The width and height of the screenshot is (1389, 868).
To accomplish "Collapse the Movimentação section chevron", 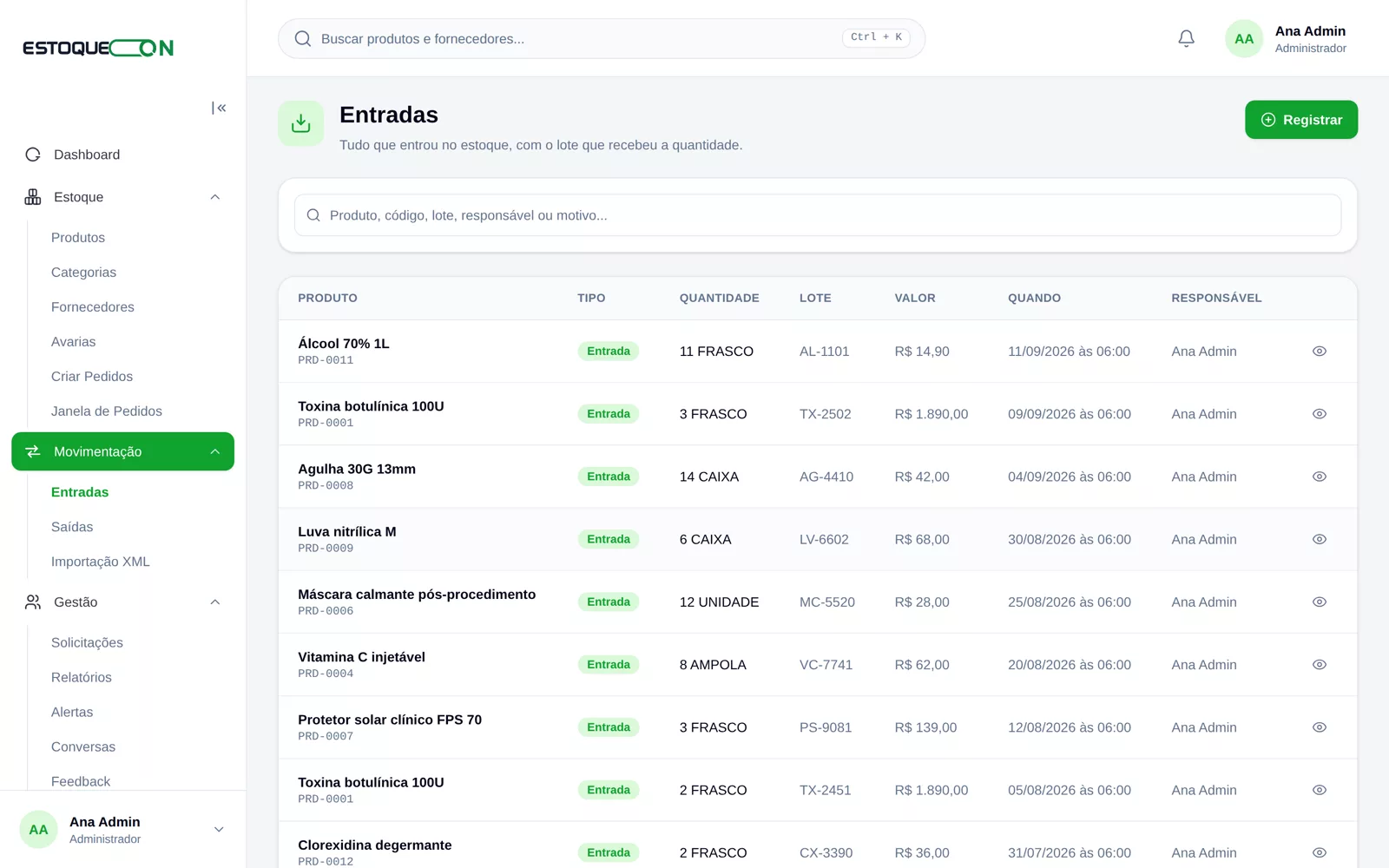I will pyautogui.click(x=215, y=451).
